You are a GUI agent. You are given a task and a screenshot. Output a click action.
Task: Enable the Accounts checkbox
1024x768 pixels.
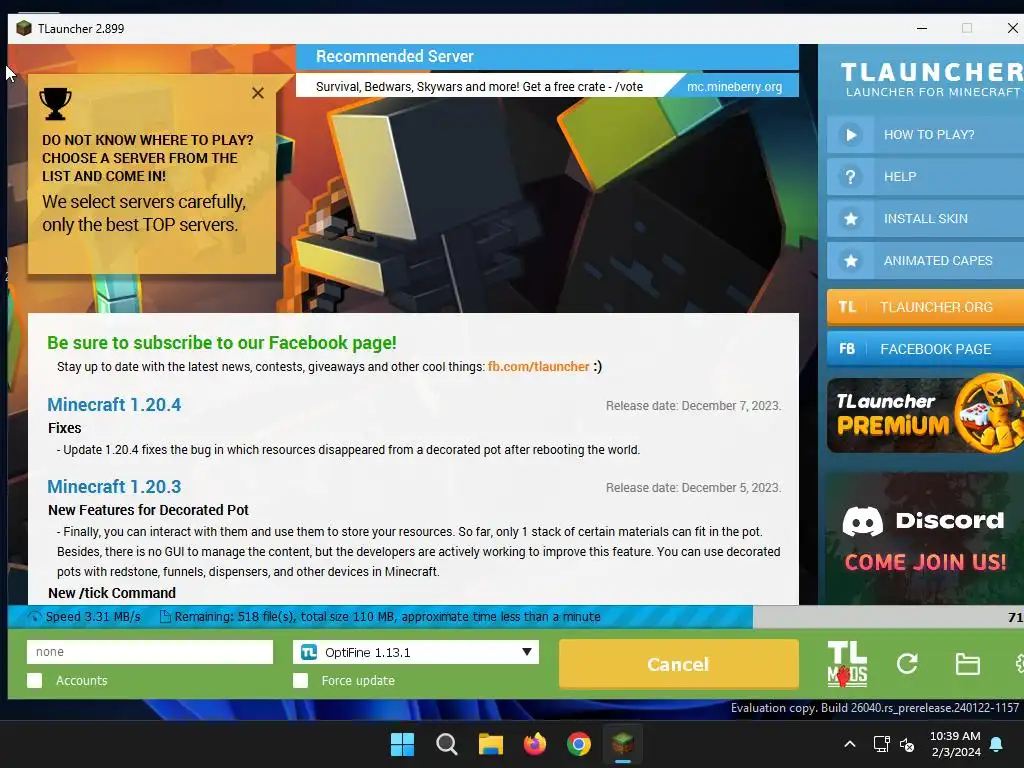[x=35, y=680]
